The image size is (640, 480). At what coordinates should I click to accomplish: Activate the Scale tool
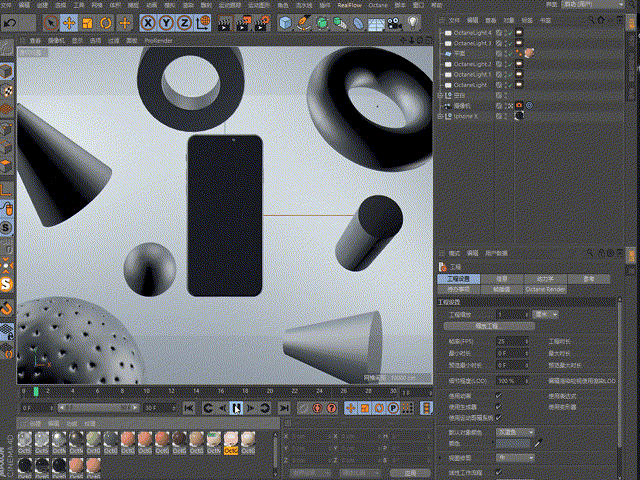pyautogui.click(x=87, y=23)
